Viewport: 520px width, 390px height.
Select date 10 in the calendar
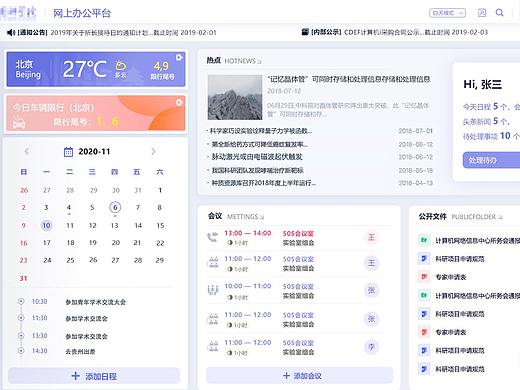point(46,225)
